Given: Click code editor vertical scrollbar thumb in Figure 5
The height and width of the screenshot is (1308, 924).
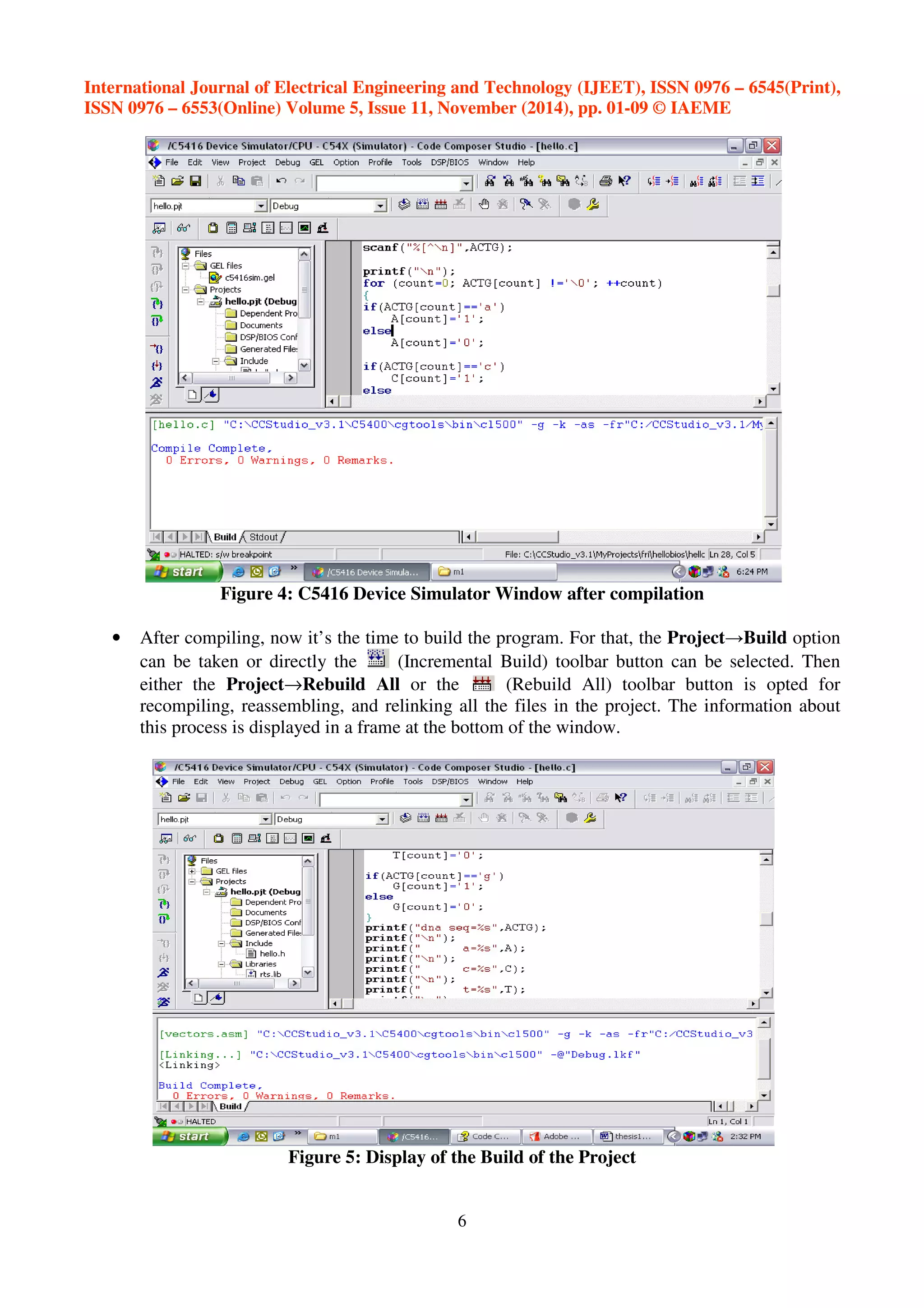Looking at the screenshot, I should pos(766,919).
